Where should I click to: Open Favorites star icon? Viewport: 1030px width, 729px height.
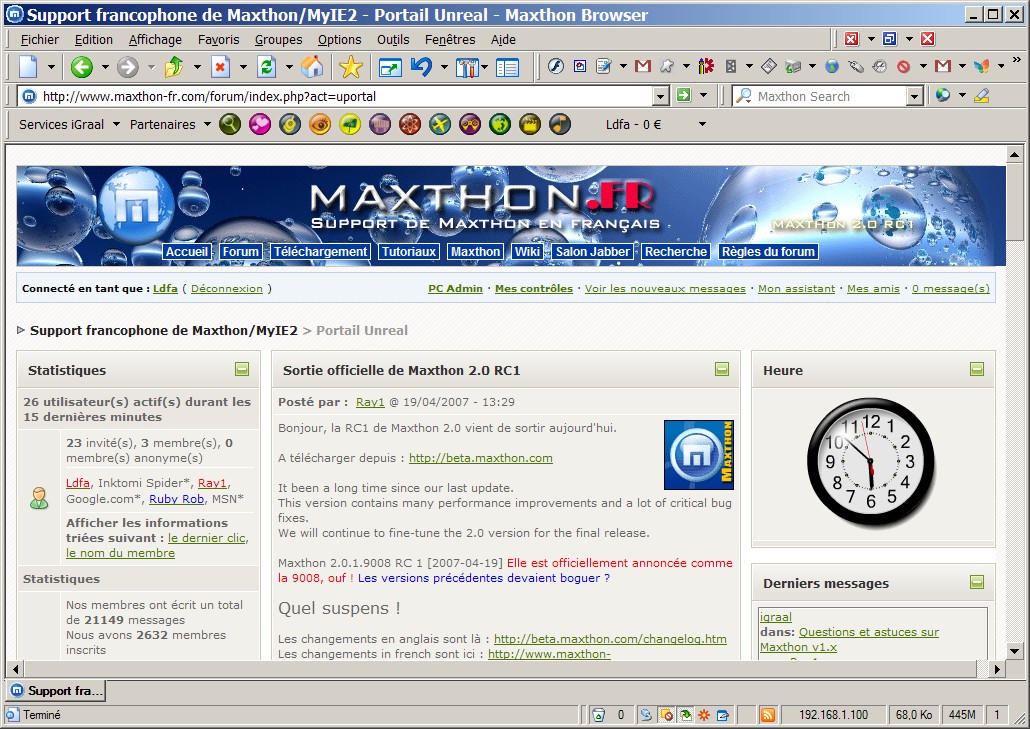(x=351, y=66)
